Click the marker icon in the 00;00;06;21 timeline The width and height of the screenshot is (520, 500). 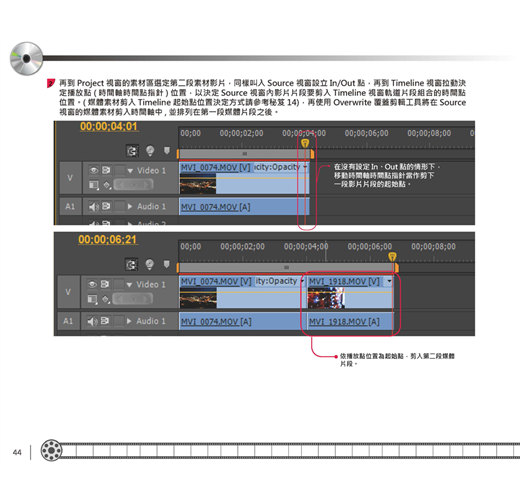[166, 264]
